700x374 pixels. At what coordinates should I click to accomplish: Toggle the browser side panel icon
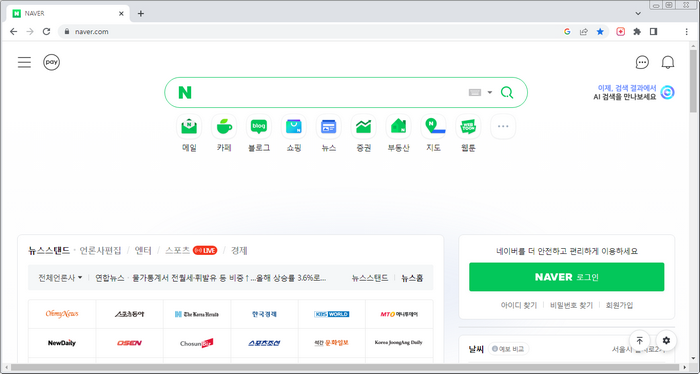point(654,32)
